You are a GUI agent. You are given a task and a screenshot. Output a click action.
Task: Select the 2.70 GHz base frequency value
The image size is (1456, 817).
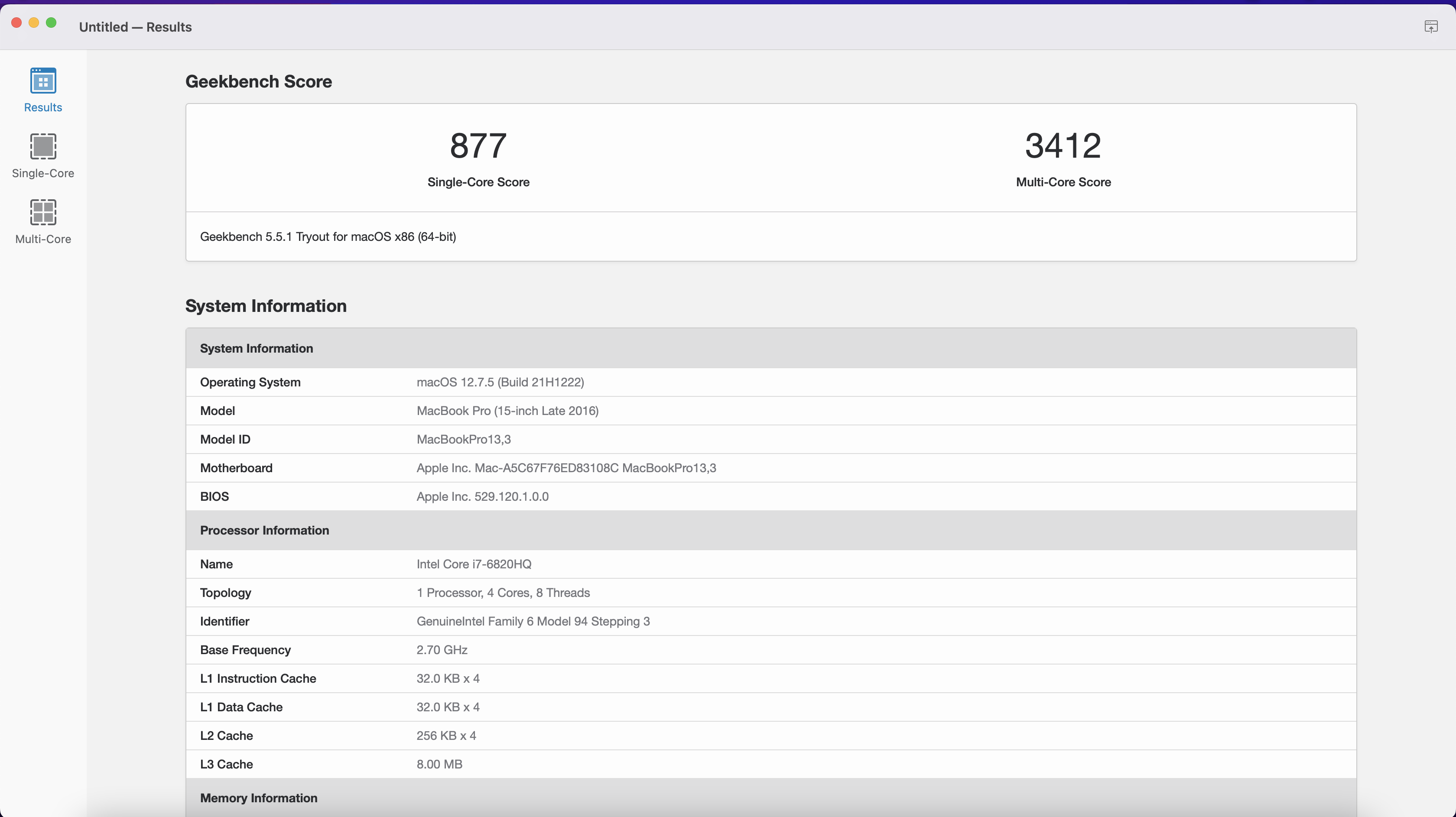(442, 650)
